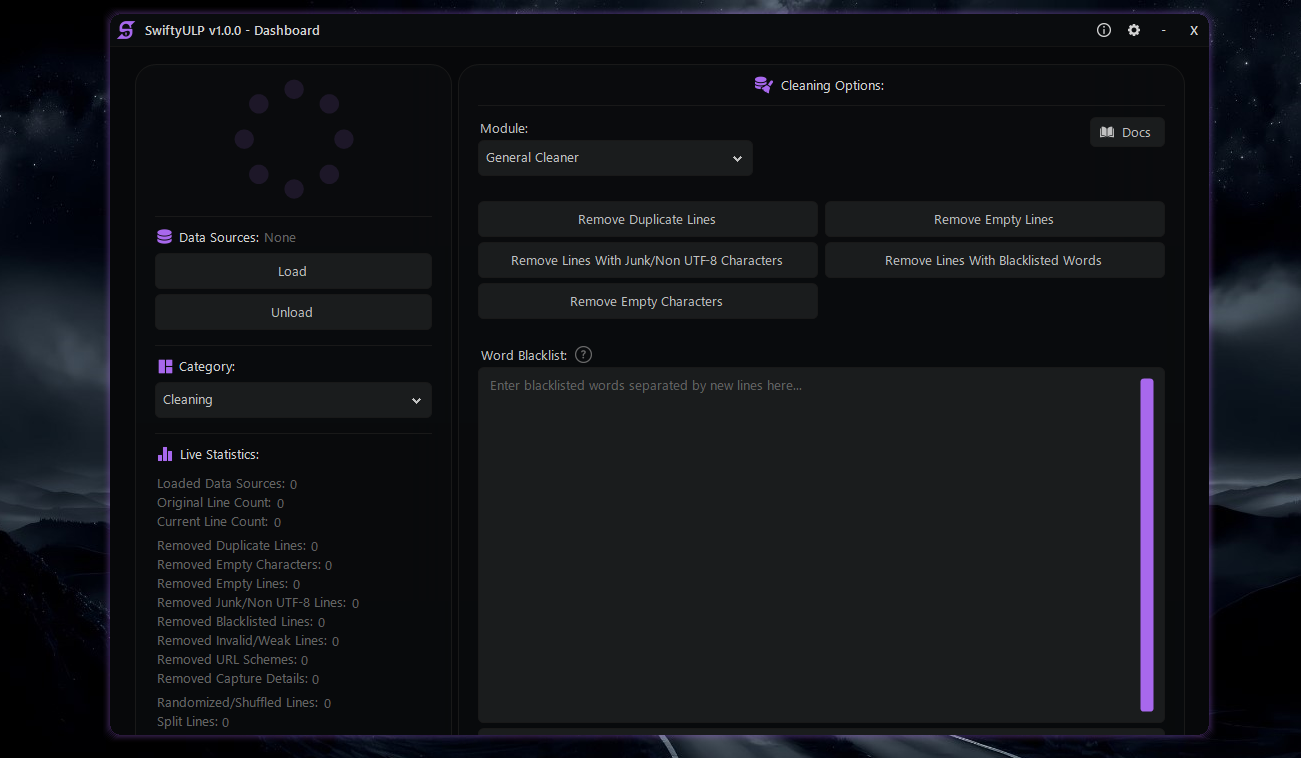Viewport: 1301px width, 758px height.
Task: Run Remove Empty Characters
Action: coord(647,301)
